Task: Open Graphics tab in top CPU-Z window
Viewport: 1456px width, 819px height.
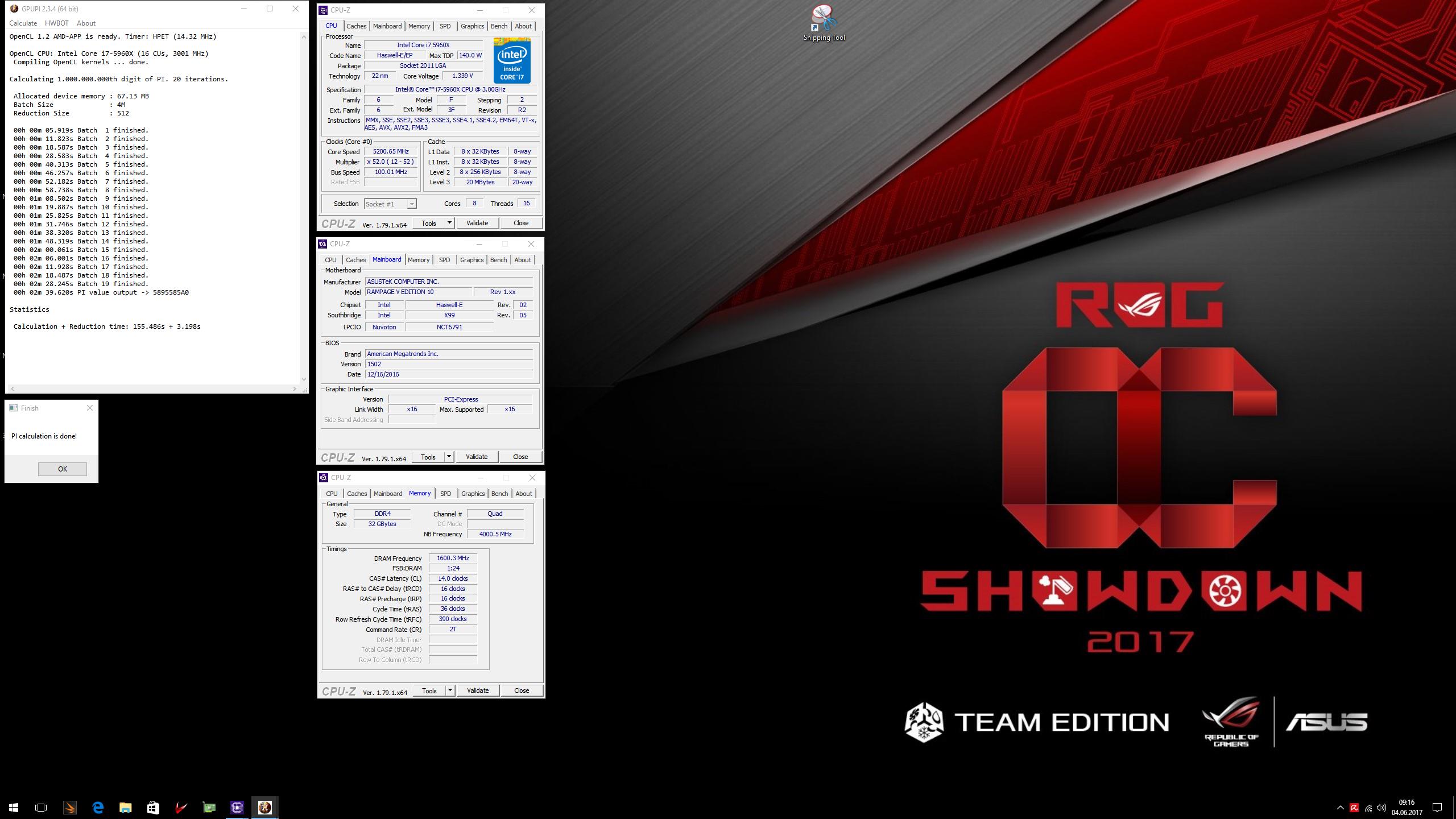Action: click(472, 26)
